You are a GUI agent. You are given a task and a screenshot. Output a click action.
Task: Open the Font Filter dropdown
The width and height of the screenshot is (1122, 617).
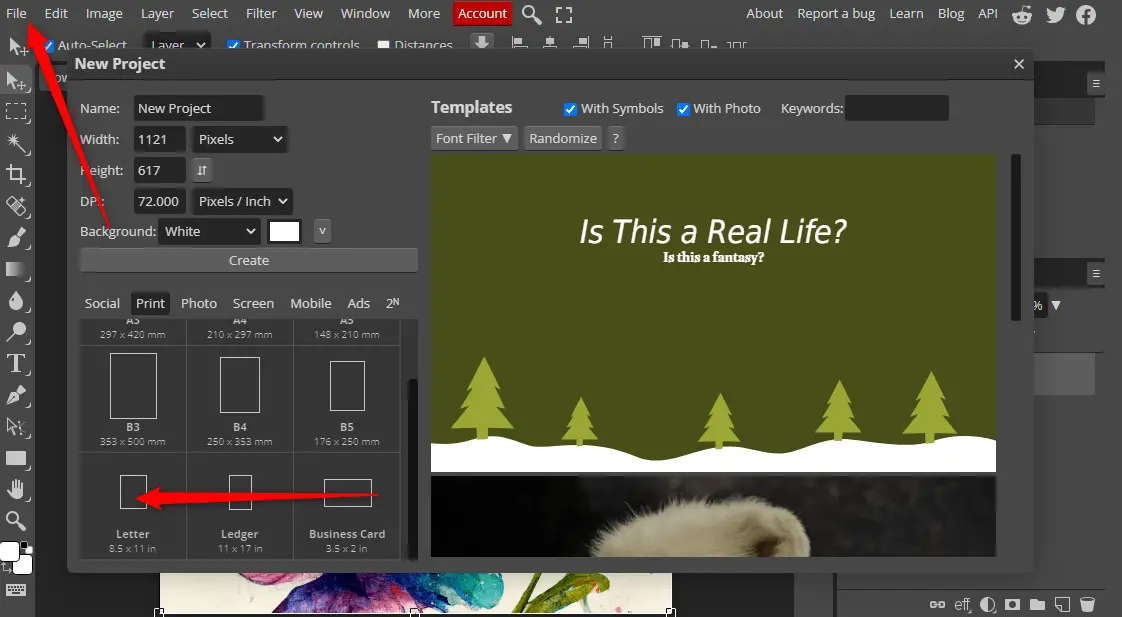click(x=473, y=137)
